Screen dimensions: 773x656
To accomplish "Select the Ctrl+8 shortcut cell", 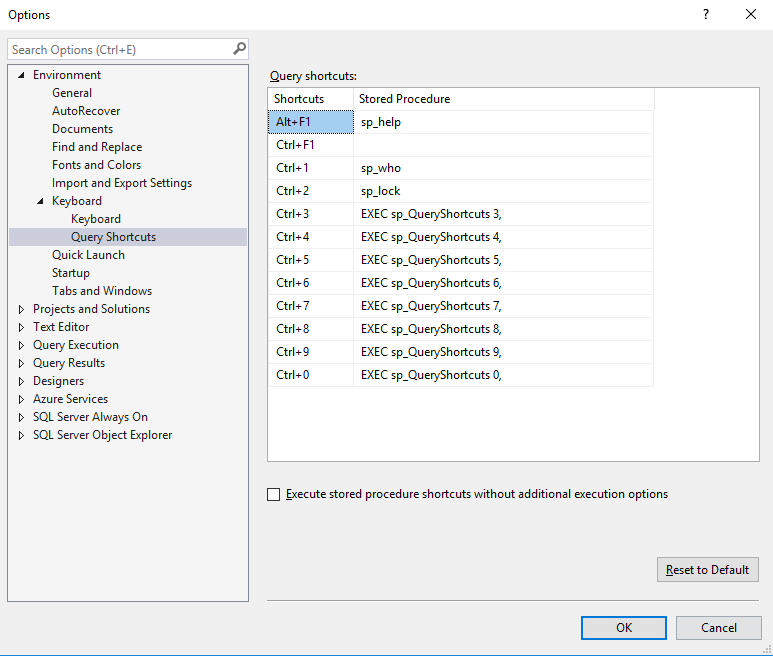I will click(311, 329).
